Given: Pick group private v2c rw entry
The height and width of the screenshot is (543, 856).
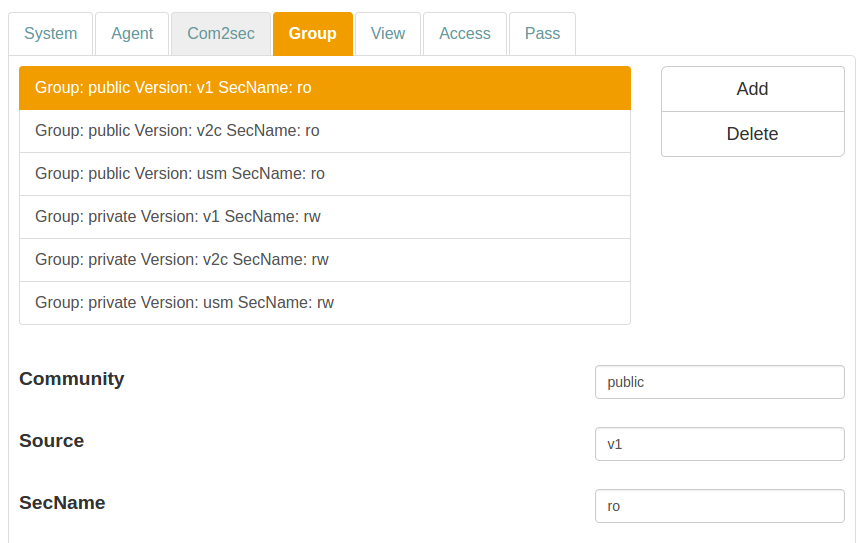Looking at the screenshot, I should click(x=324, y=260).
